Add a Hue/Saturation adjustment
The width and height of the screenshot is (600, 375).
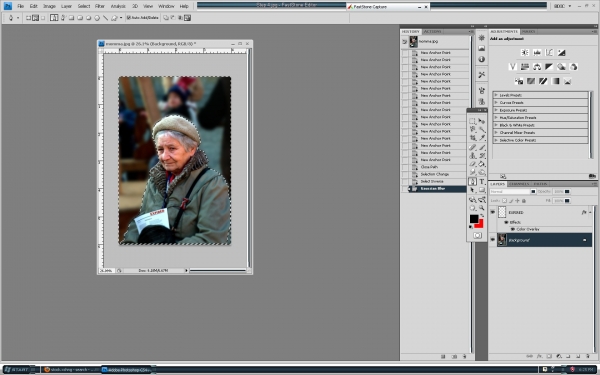pyautogui.click(x=525, y=67)
